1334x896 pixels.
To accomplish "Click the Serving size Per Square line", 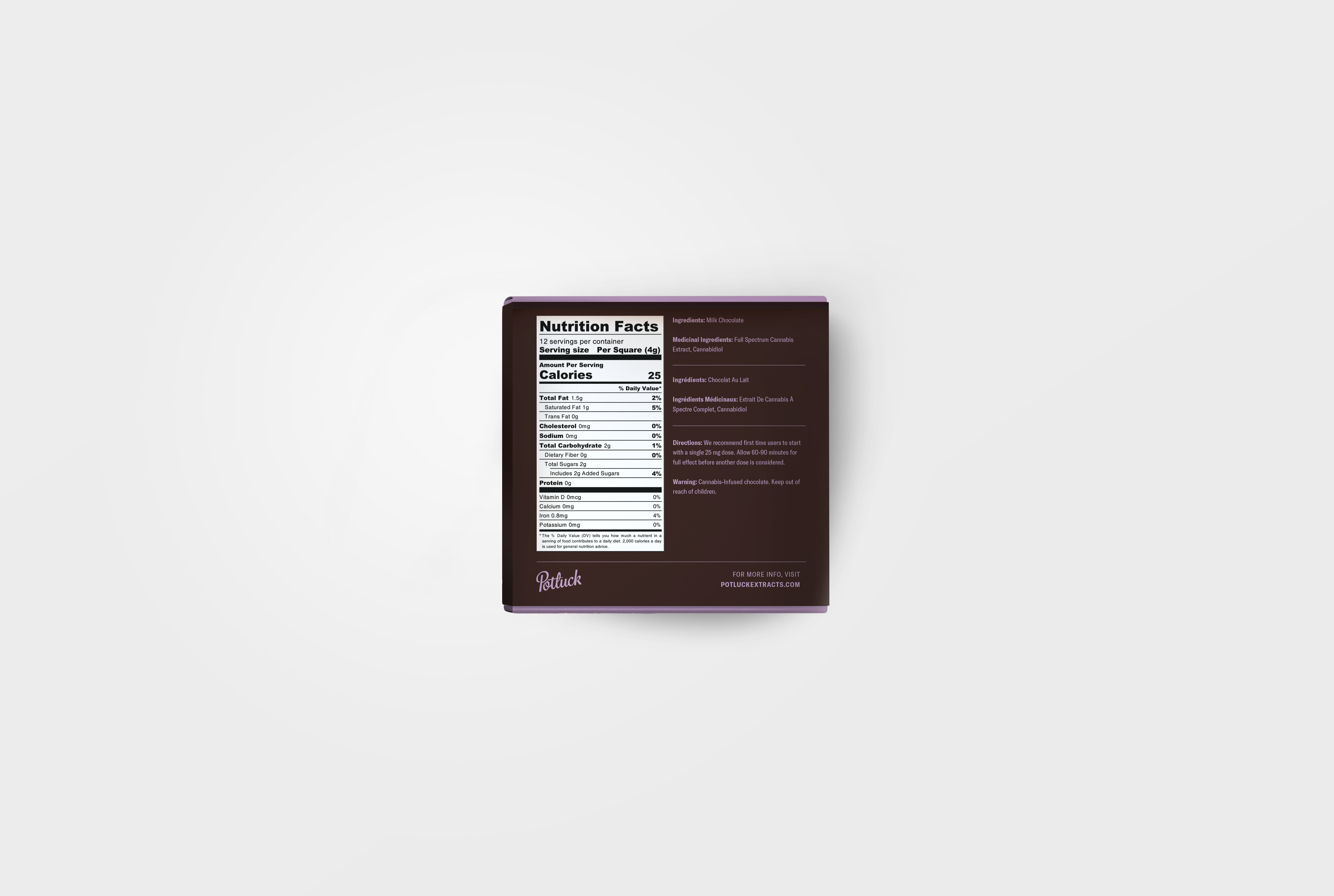I will [x=599, y=350].
